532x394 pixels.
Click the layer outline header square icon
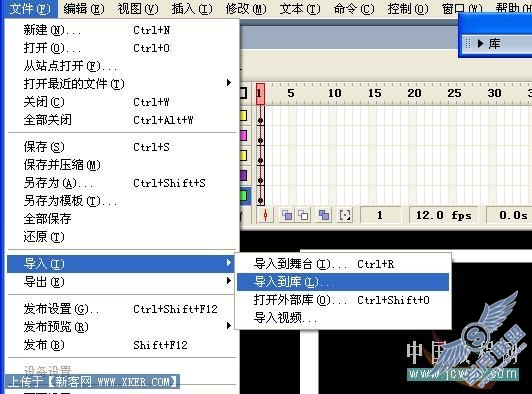(x=243, y=93)
